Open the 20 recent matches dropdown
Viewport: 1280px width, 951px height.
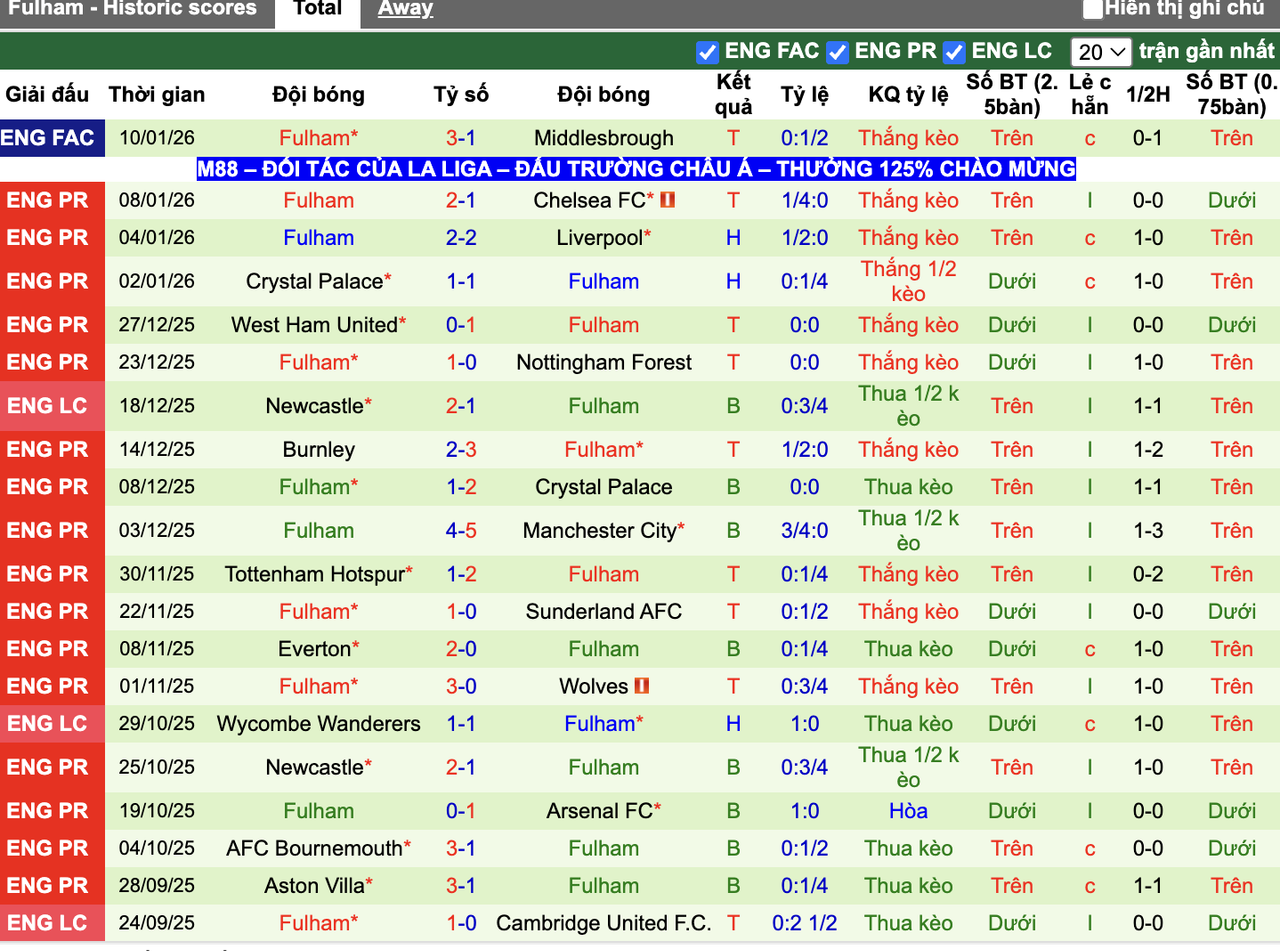point(1101,52)
